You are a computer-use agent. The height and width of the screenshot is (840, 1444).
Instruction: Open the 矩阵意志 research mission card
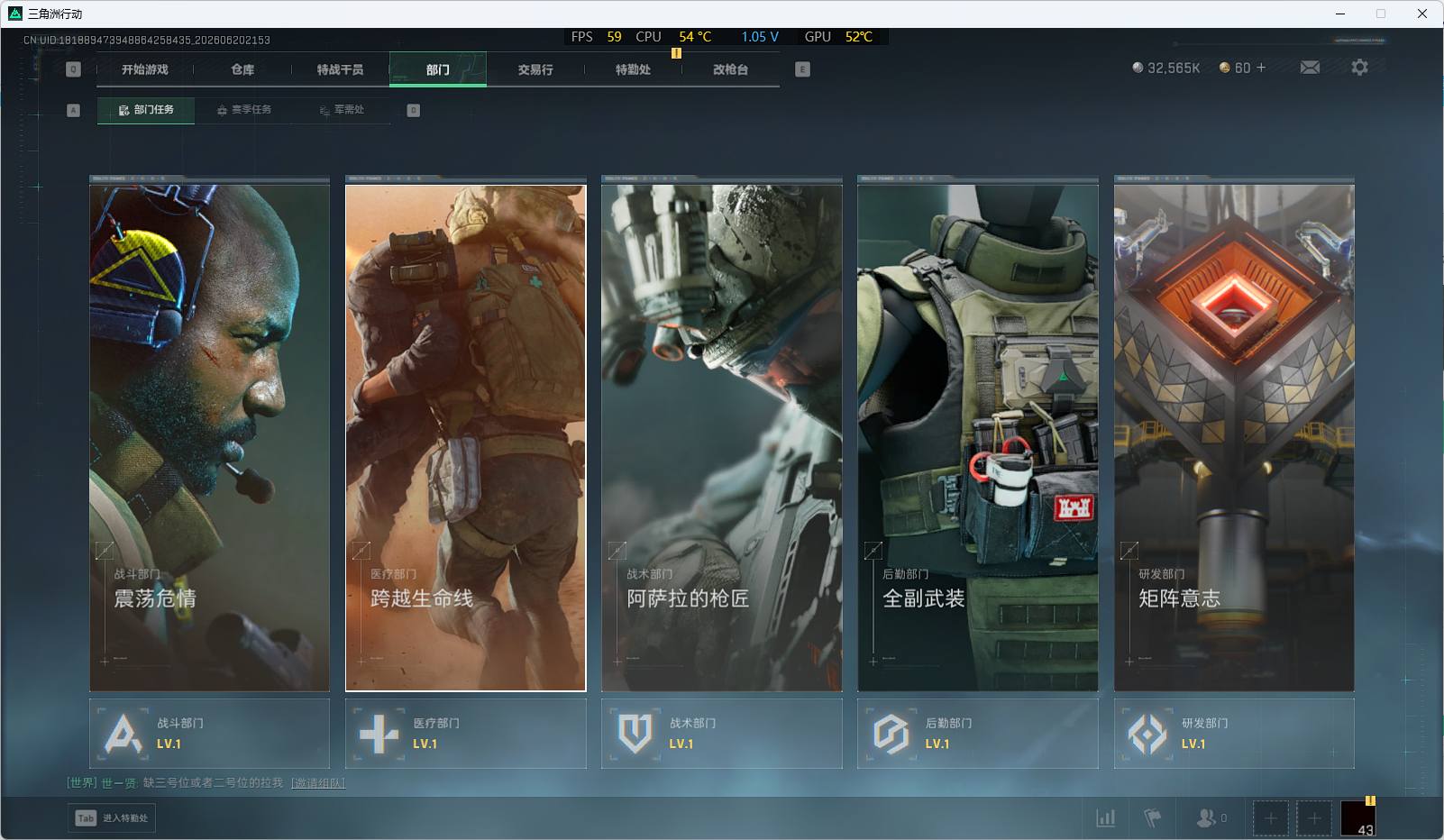1234,438
